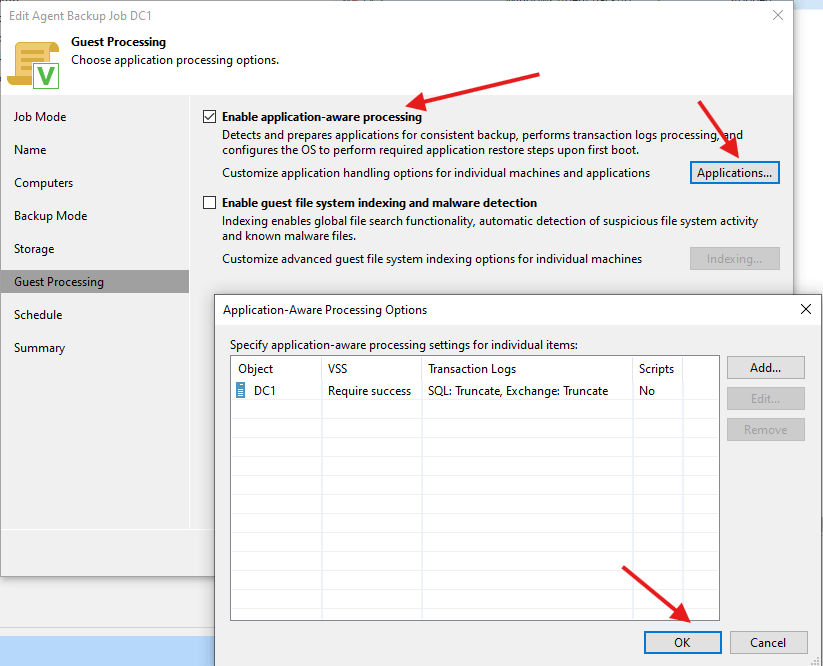Viewport: 823px width, 666px height.
Task: Cancel the processing options dialog
Action: click(x=767, y=643)
